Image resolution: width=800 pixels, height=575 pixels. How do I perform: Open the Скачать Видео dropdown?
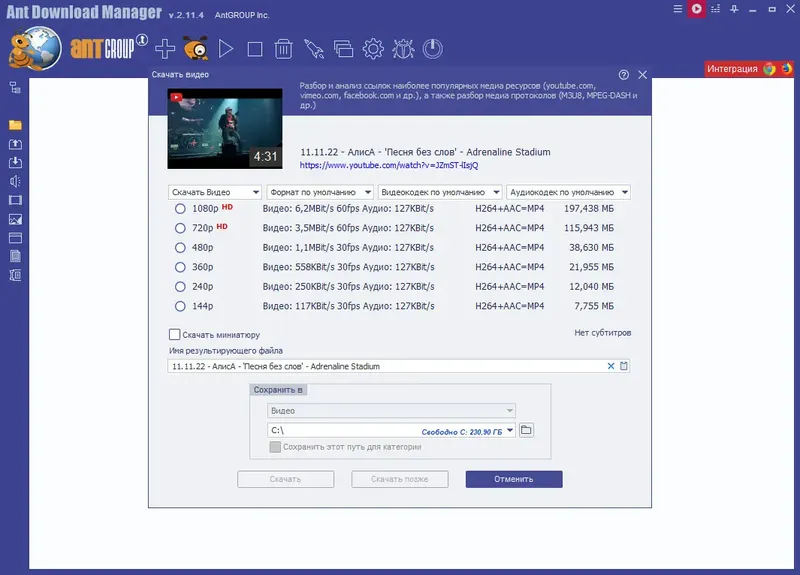pyautogui.click(x=214, y=192)
